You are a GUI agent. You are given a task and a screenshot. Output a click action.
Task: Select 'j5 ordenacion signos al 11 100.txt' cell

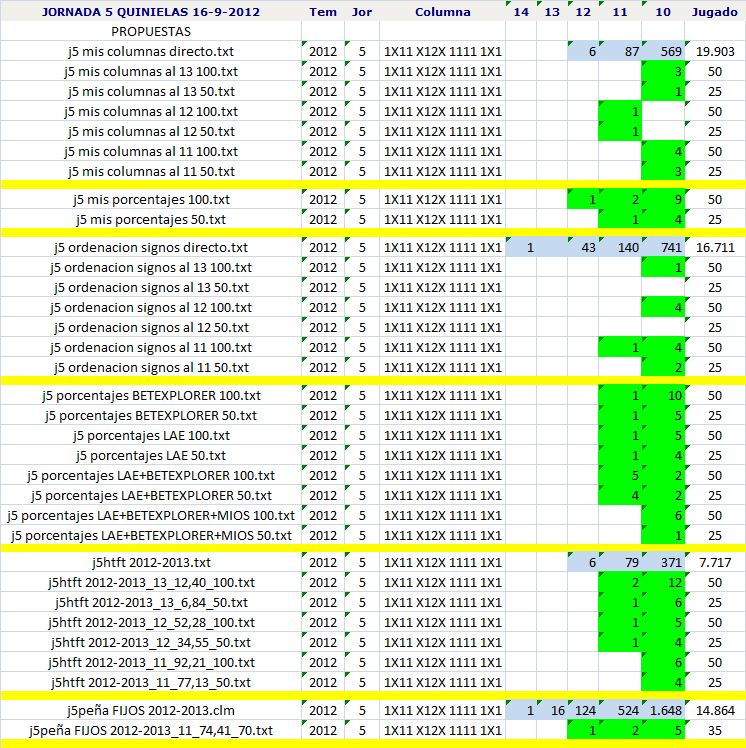[151, 348]
